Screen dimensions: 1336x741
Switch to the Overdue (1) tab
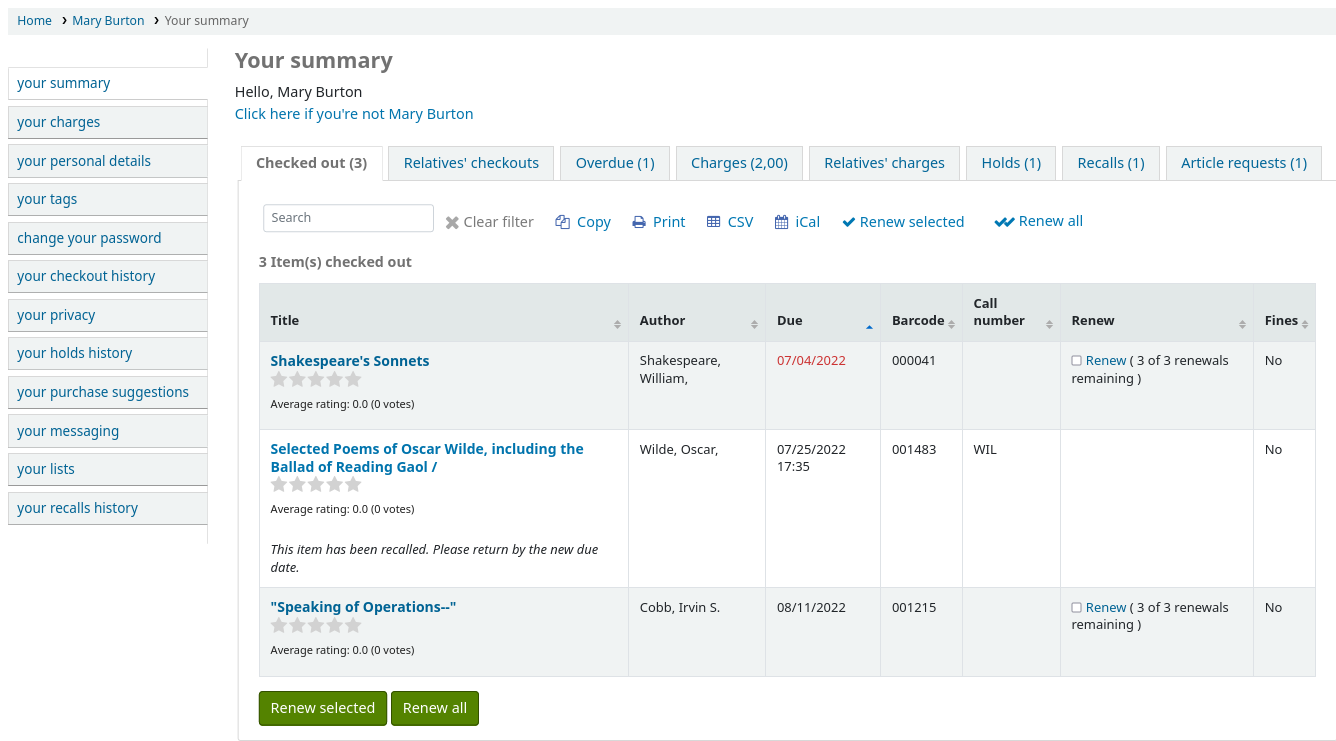tap(614, 162)
